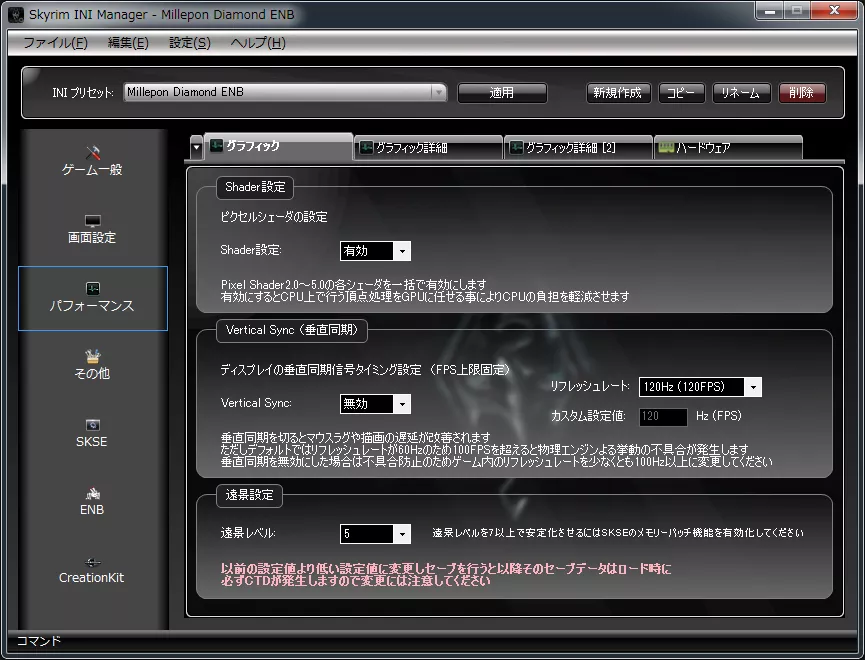Click the Shader設定 group header label
This screenshot has width=865, height=660.
coord(255,187)
